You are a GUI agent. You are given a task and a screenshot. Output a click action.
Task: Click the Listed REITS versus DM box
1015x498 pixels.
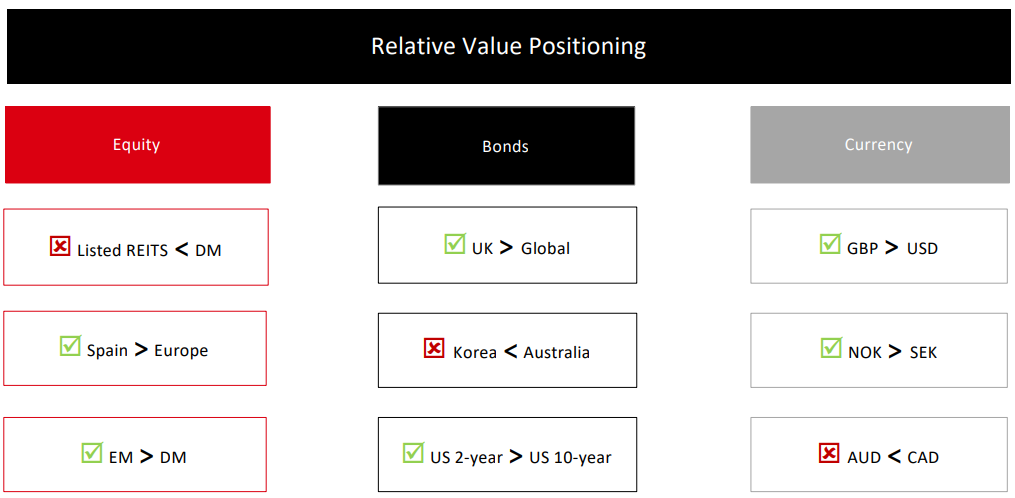point(136,247)
